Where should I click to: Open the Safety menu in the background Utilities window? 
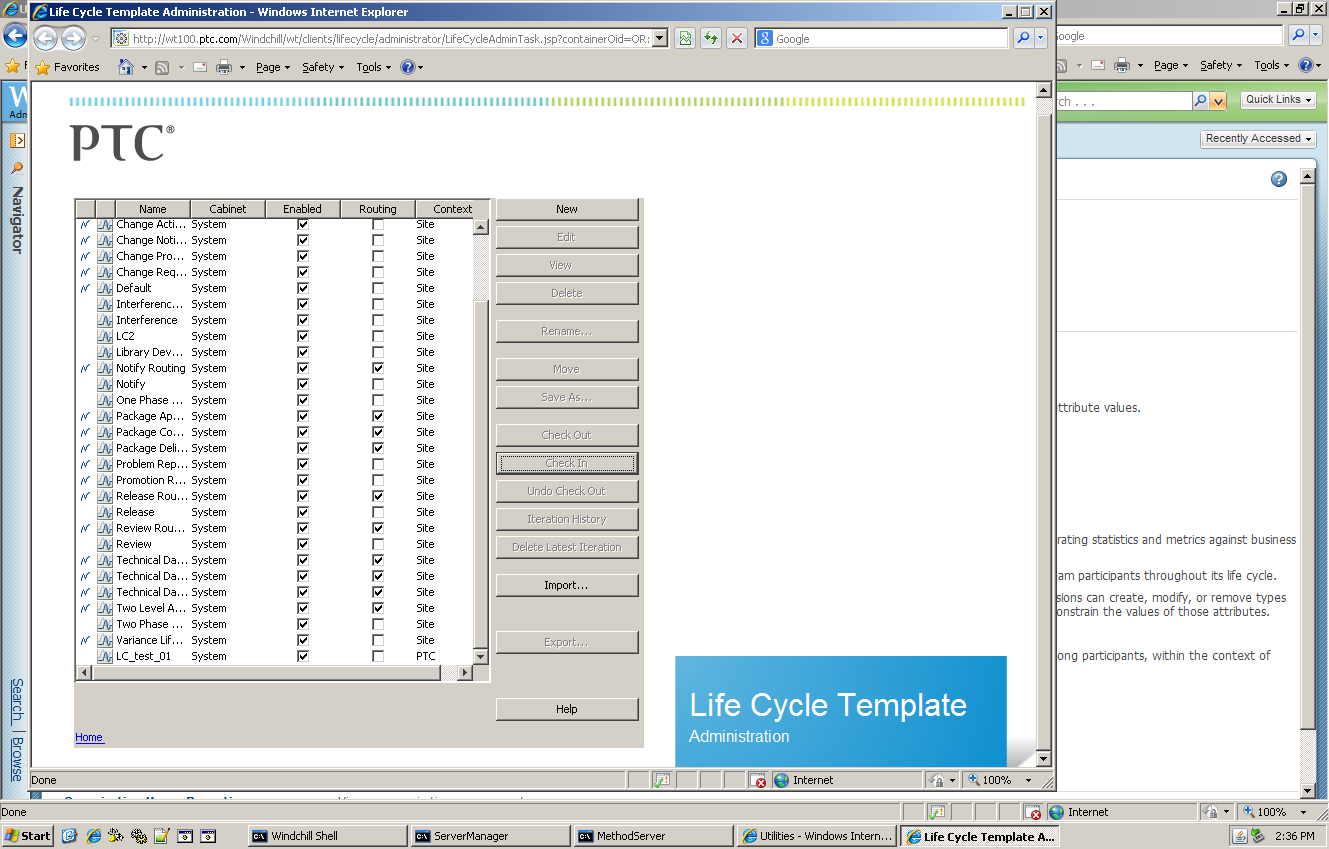tap(1222, 65)
